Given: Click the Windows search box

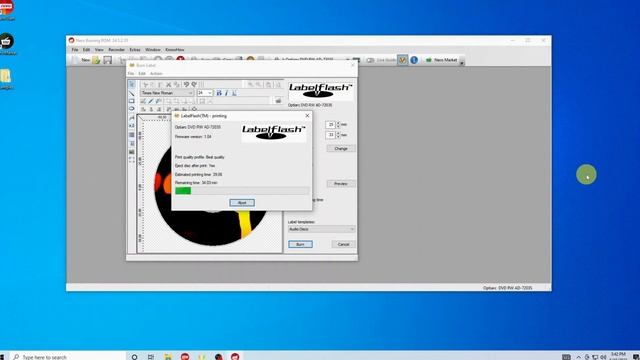Looking at the screenshot, I should 68,357.
